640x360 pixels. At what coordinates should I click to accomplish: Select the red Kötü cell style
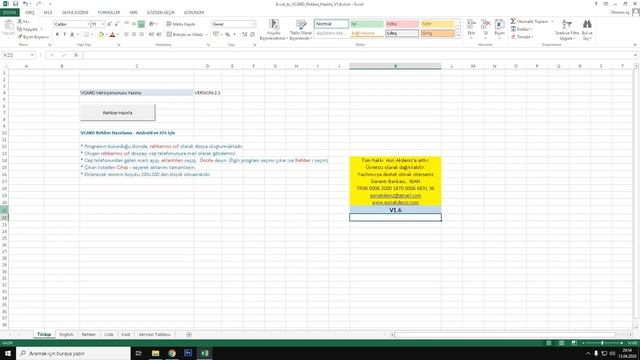(x=402, y=24)
